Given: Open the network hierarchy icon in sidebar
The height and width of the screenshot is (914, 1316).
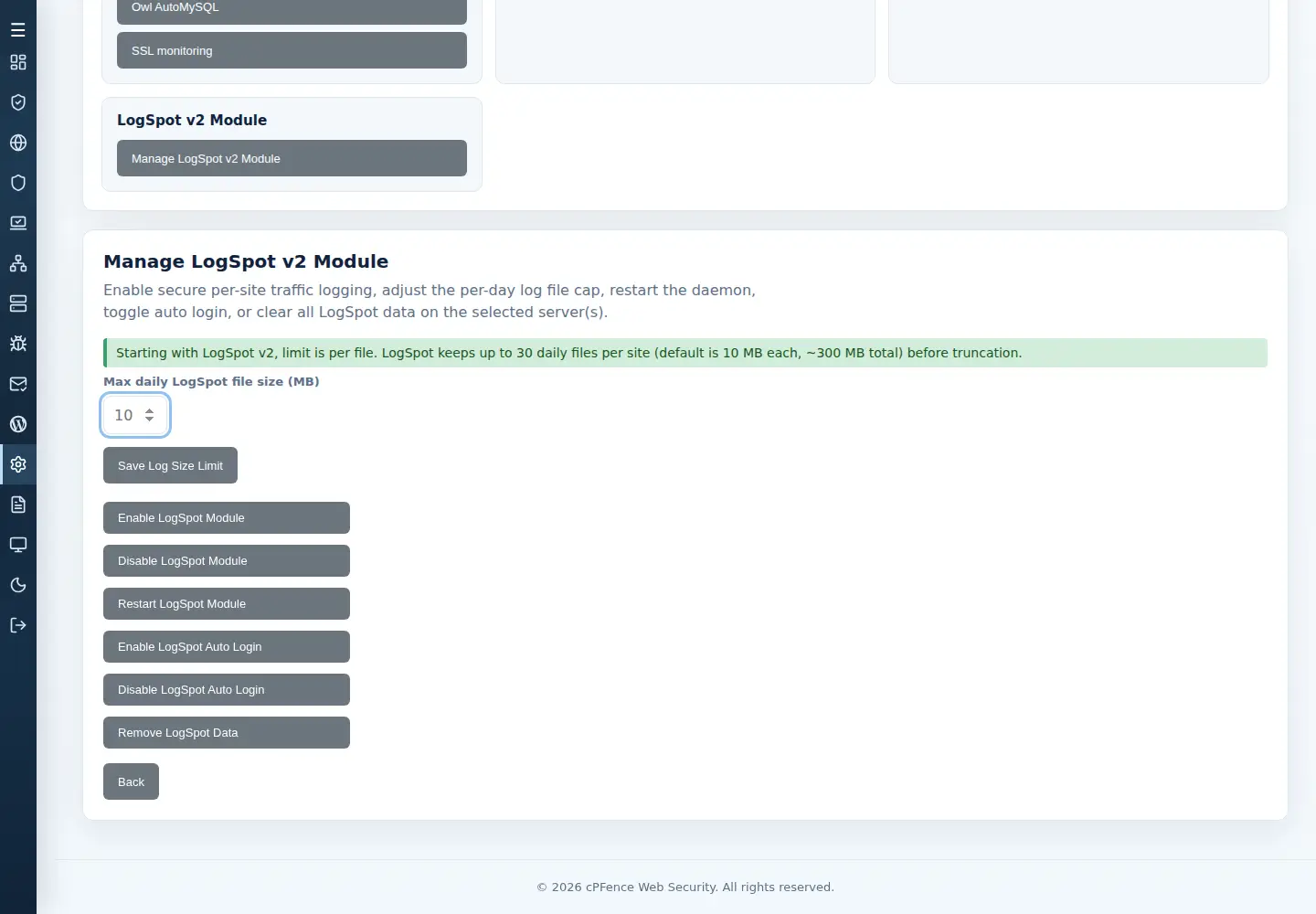Looking at the screenshot, I should [x=18, y=263].
